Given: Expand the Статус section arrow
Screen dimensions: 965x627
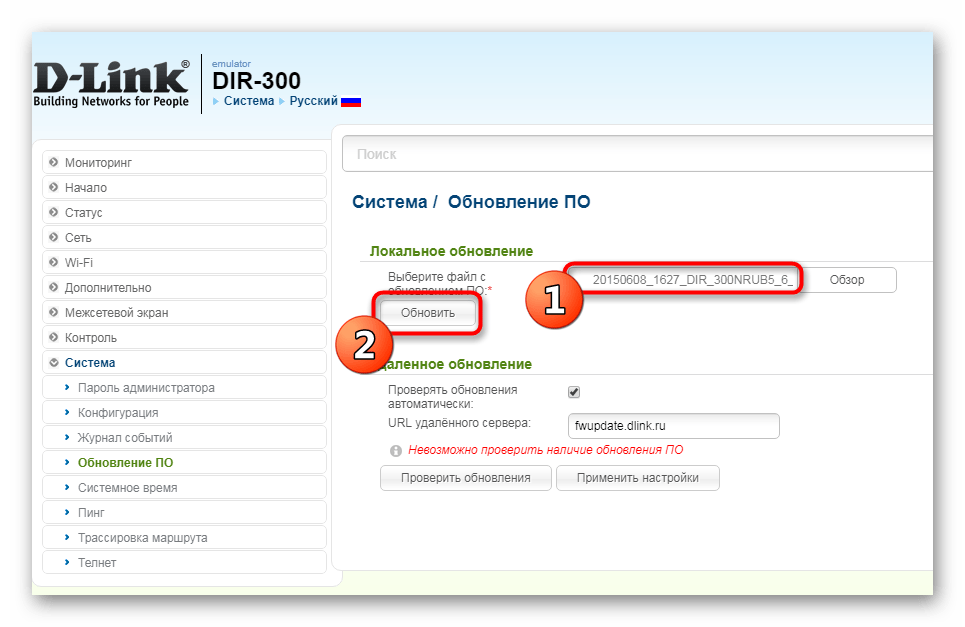Looking at the screenshot, I should [54, 212].
